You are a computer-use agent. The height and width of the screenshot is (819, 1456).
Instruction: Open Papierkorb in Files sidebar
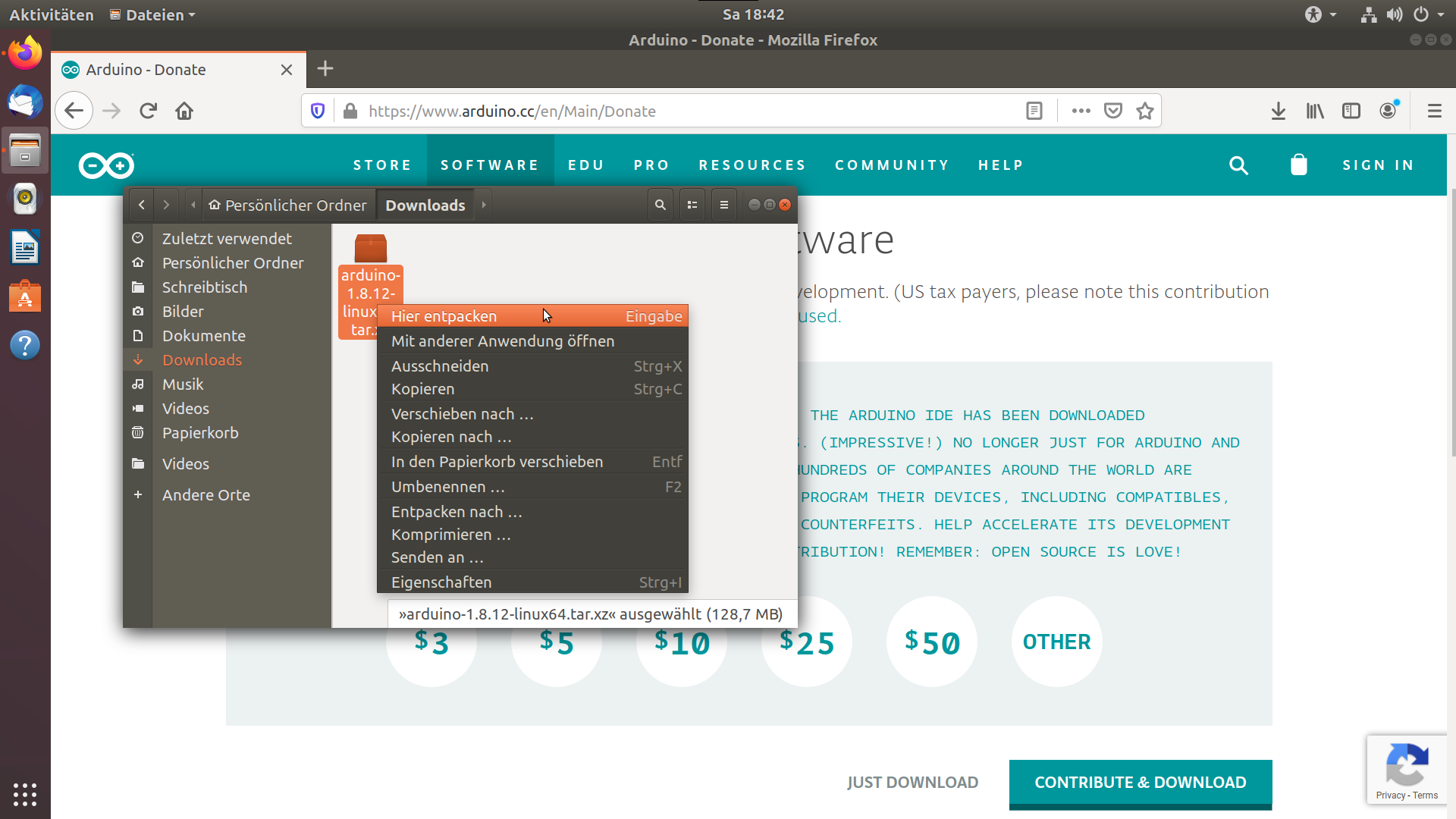(227, 433)
